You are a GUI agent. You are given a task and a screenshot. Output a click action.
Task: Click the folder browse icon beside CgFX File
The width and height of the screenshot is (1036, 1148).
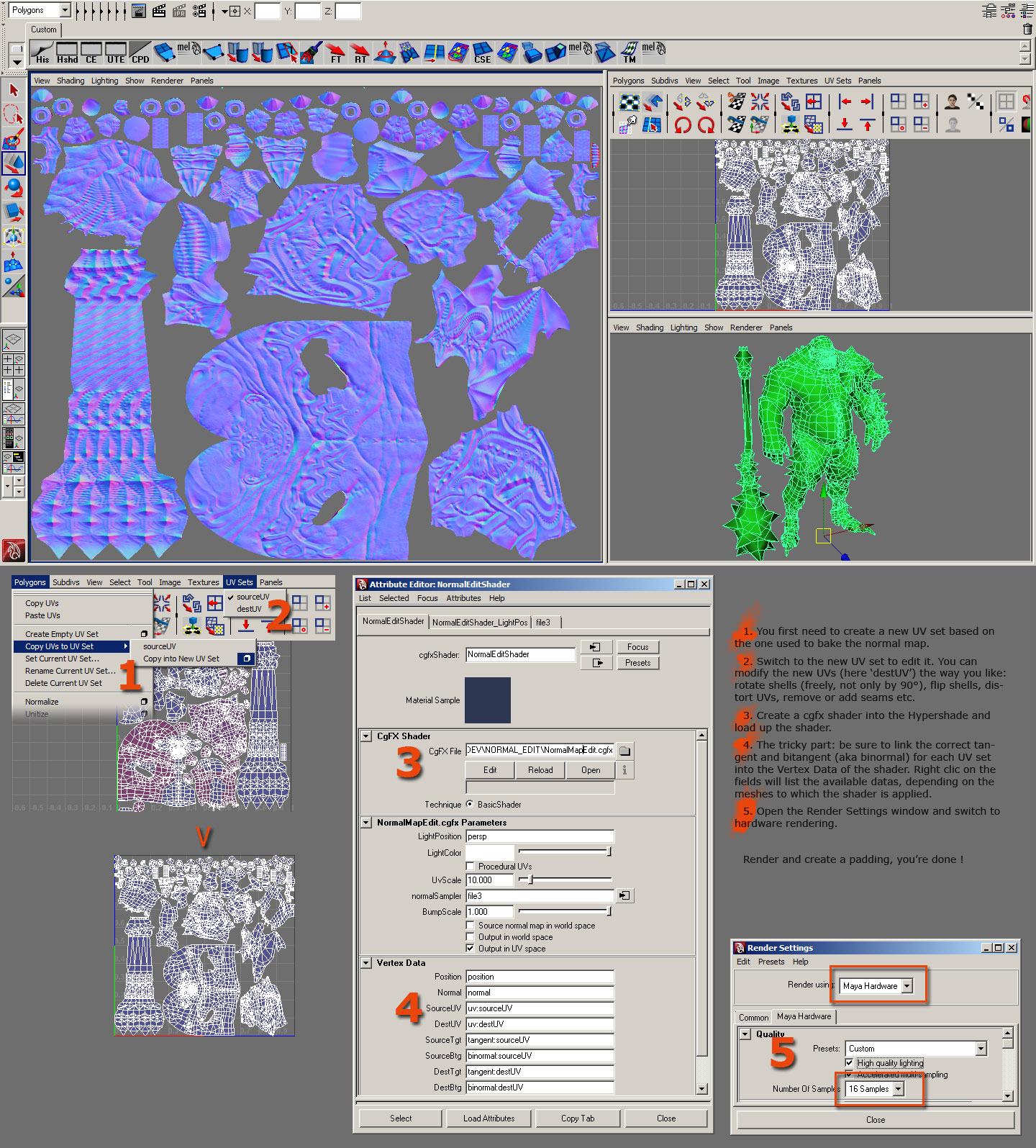click(x=624, y=751)
